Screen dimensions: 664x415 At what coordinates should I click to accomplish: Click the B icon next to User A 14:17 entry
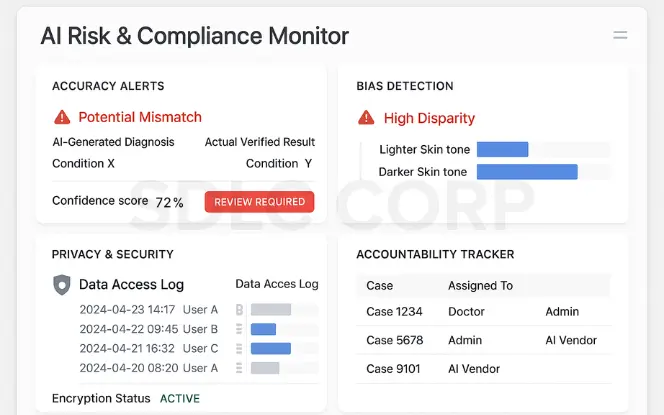239,310
